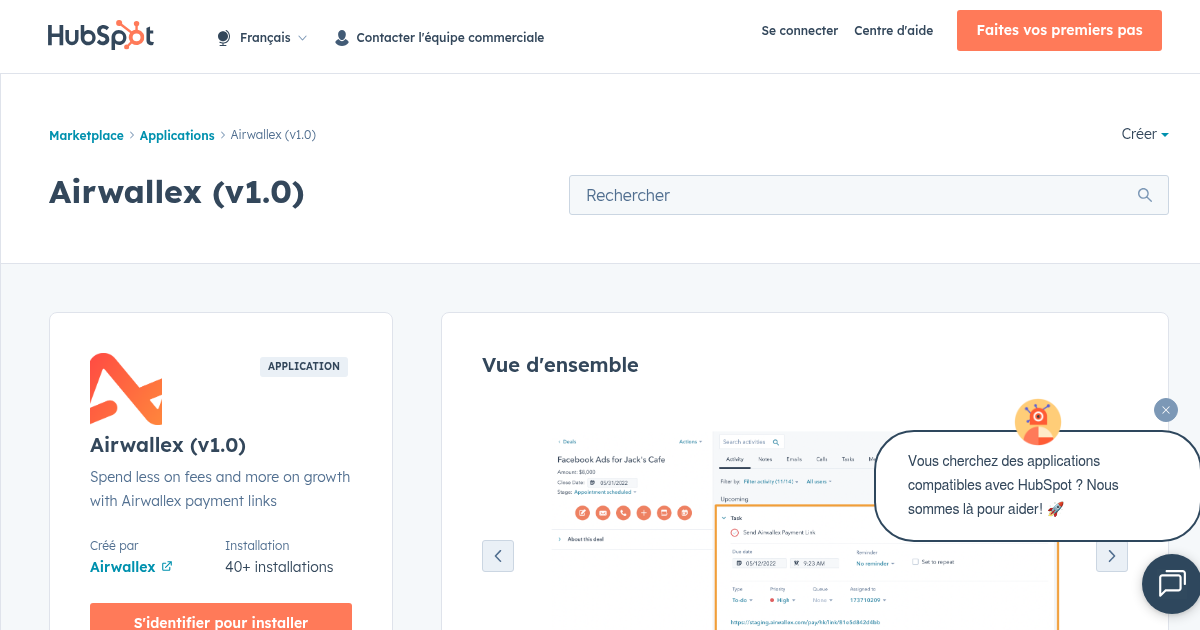Click S'identifier pour installer
Screen dimensions: 1200x630
[220, 622]
